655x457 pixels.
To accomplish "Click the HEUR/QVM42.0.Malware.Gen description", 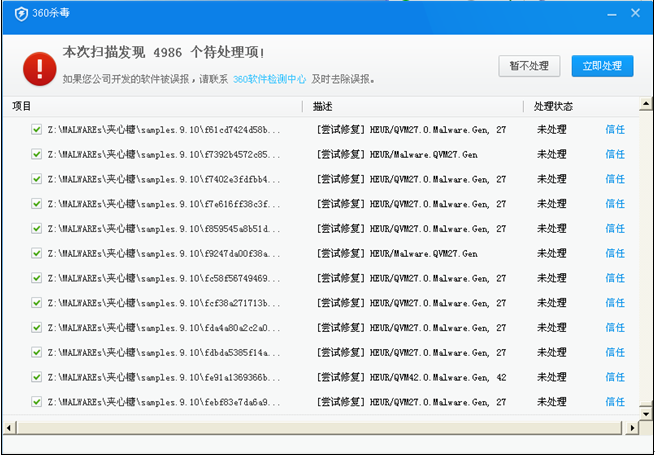I will (411, 377).
